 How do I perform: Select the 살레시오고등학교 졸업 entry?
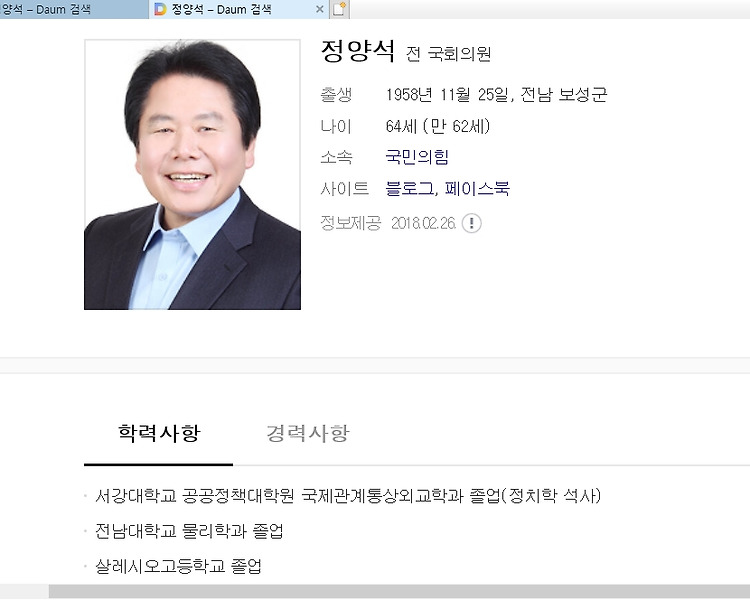178,567
